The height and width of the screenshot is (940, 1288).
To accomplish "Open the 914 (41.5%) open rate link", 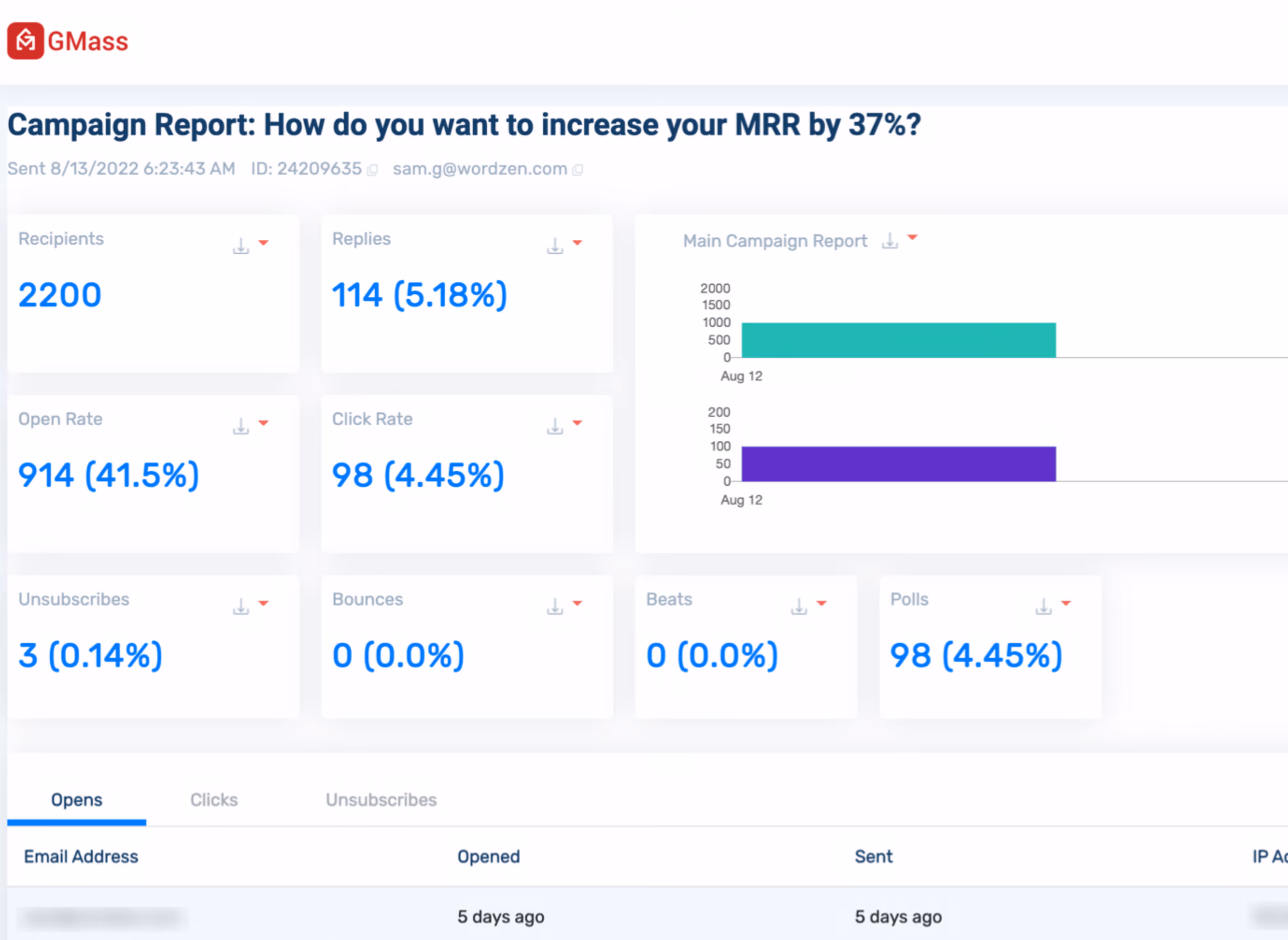I will (109, 475).
